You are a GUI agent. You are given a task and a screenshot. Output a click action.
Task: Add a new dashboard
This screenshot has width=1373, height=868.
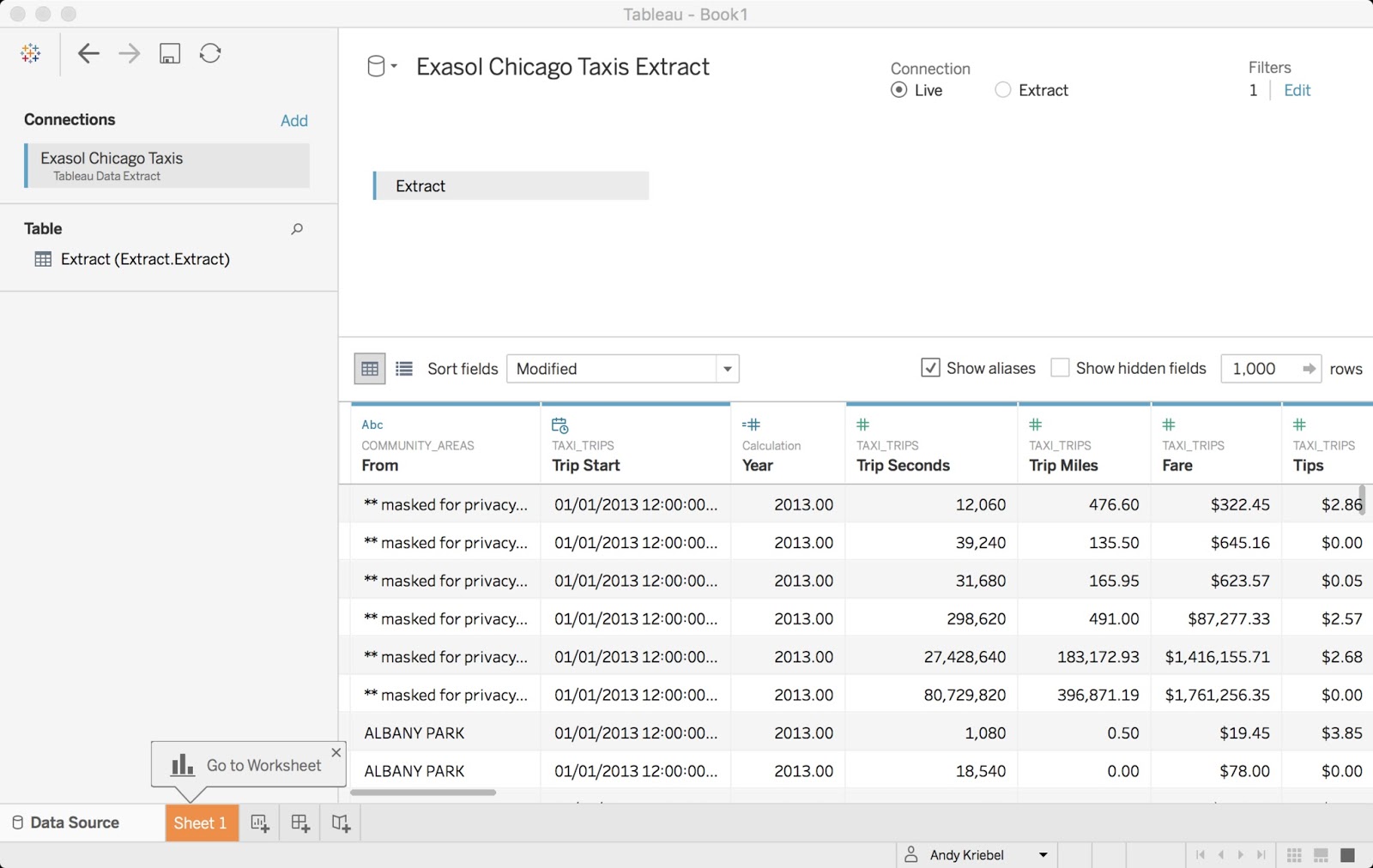300,823
